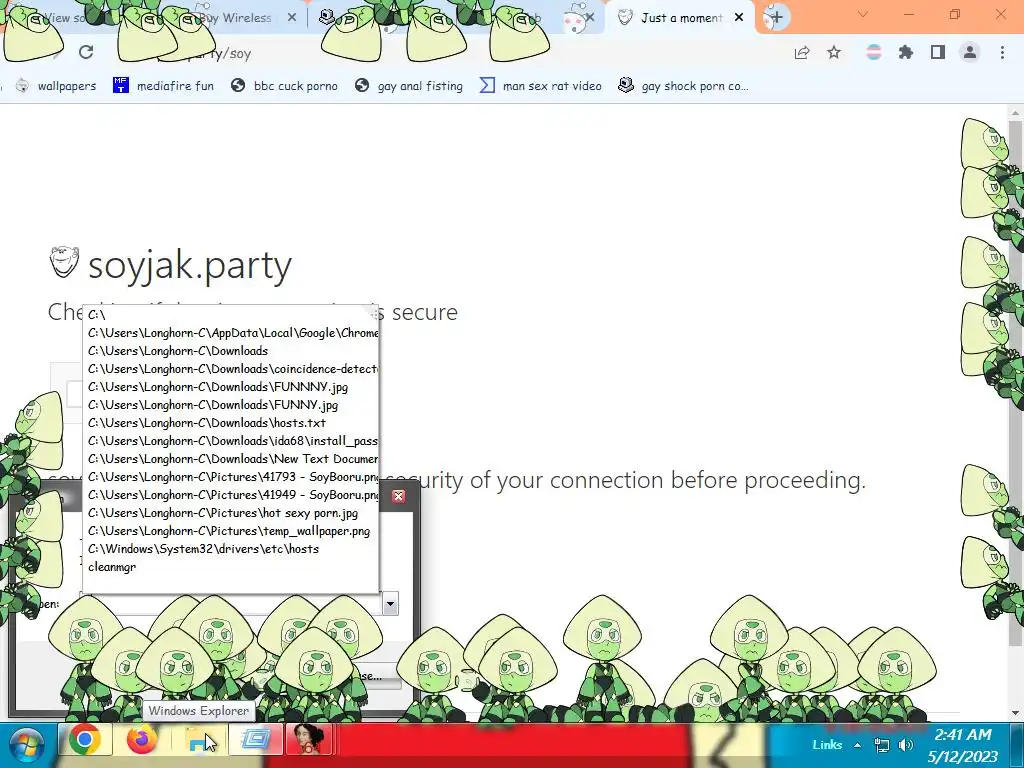Click the portrait thumbnail taskbar button
Screen dimensions: 1024x768
[x=308, y=740]
